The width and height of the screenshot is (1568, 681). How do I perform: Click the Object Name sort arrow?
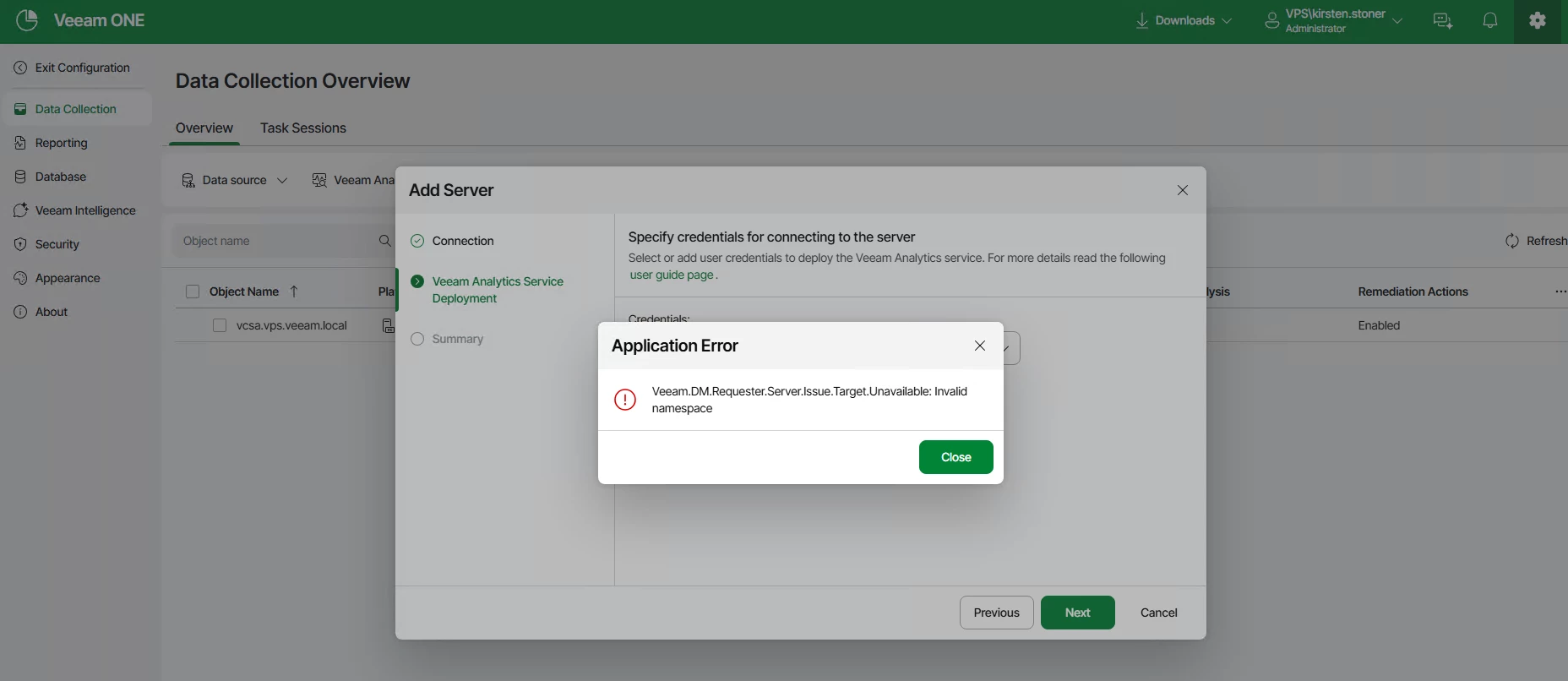[294, 291]
